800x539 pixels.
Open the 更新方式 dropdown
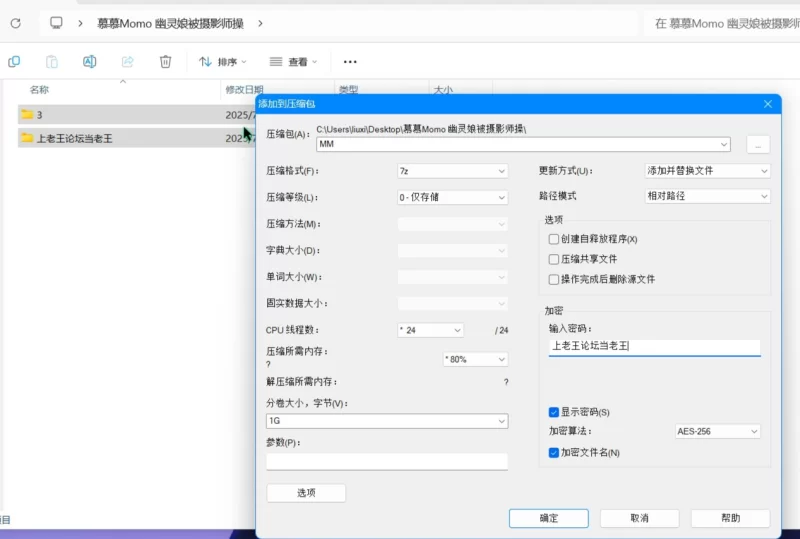707,171
